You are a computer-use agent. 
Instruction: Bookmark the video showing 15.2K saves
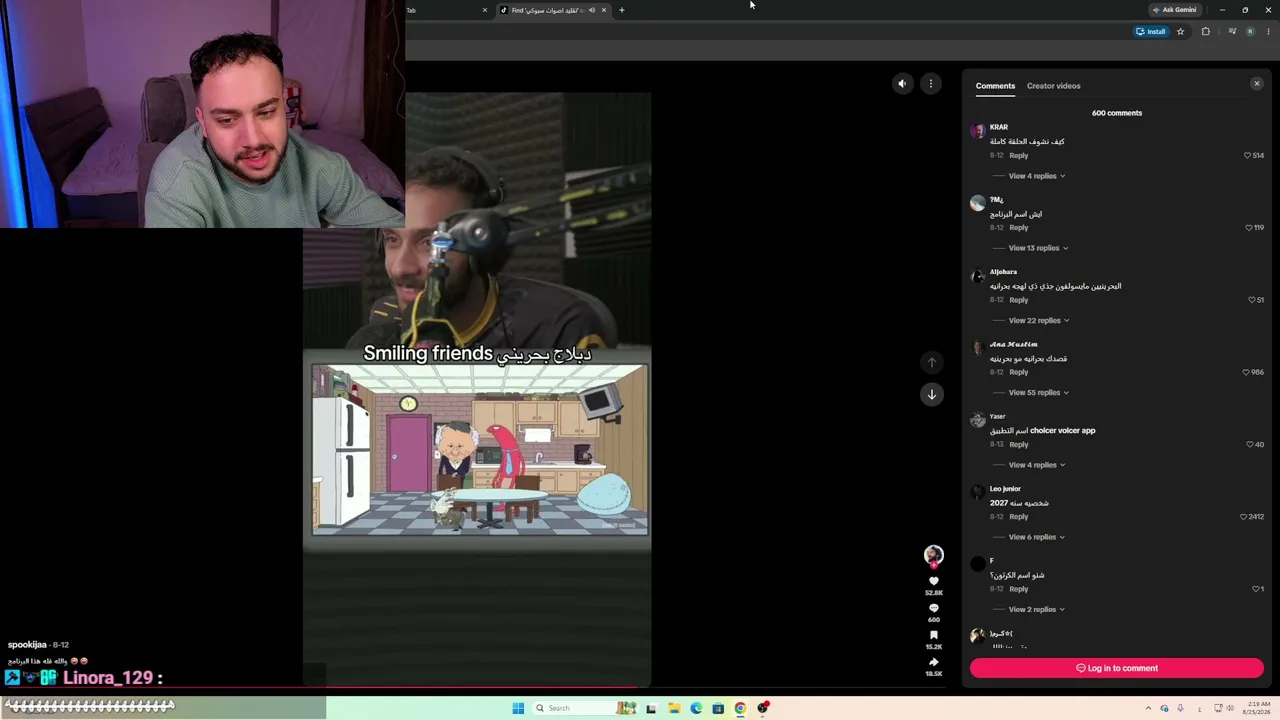tap(934, 635)
